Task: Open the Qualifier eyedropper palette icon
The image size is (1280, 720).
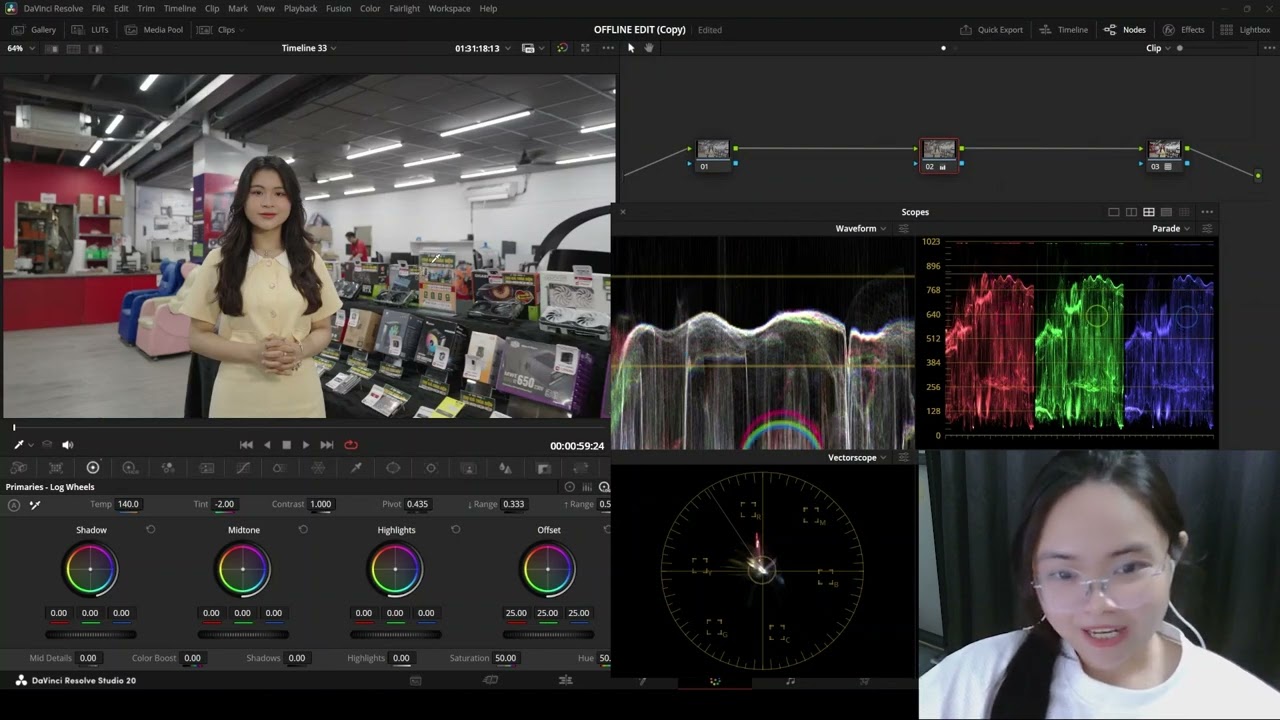Action: click(x=355, y=468)
